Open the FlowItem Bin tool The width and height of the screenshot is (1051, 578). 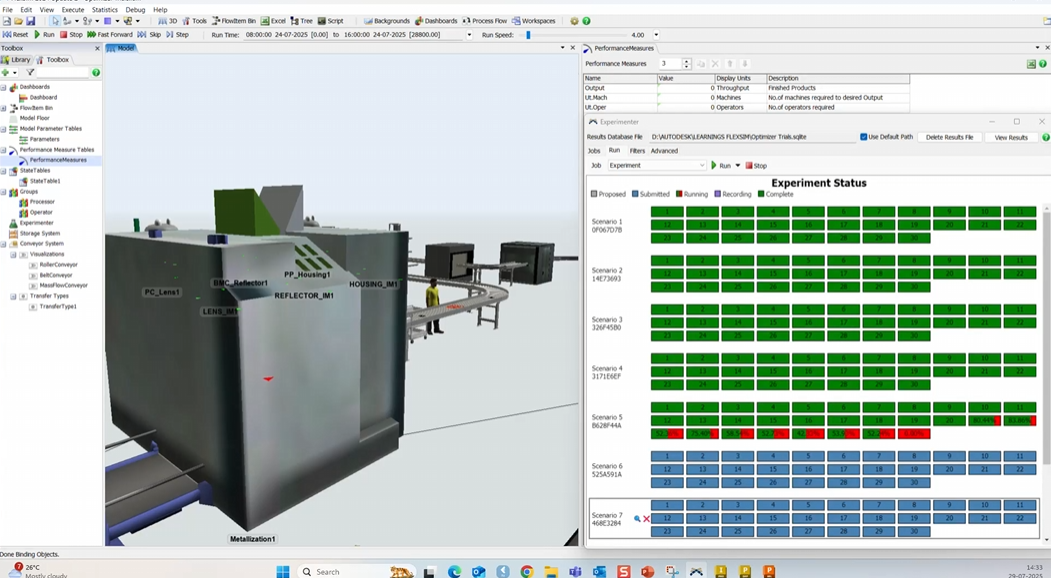tap(233, 21)
